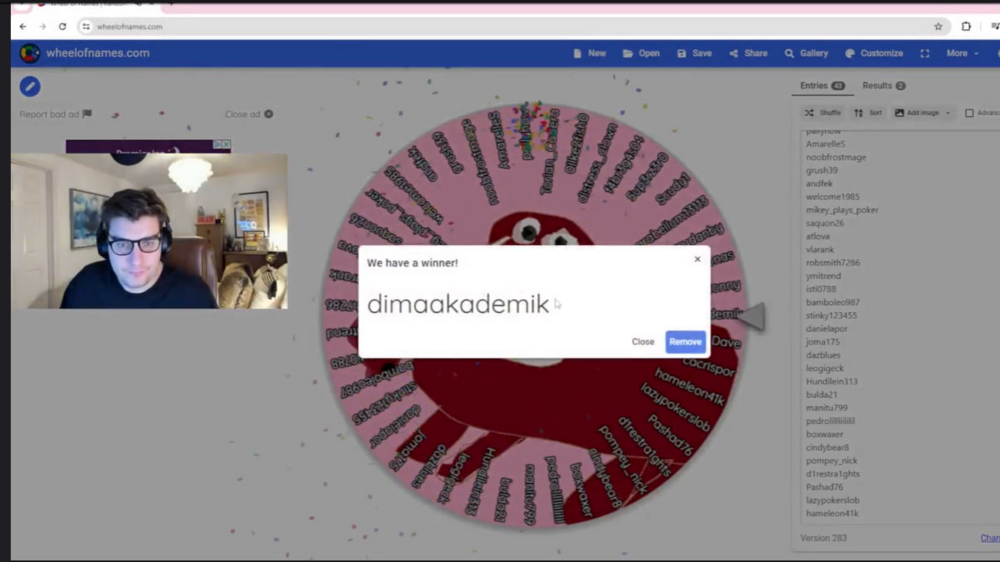Open a saved wheel

[x=641, y=54]
